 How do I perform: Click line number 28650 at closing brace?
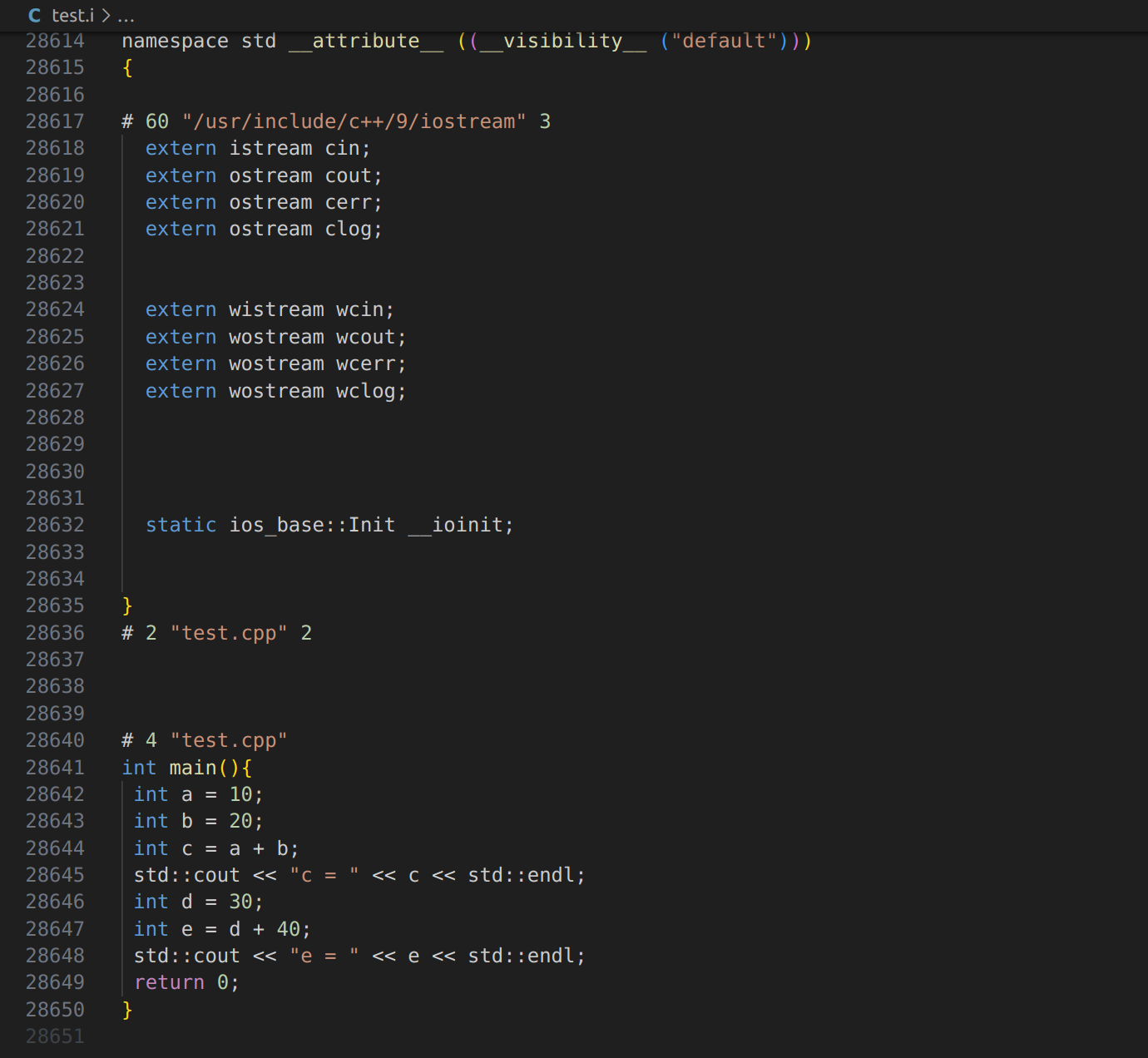(x=55, y=1009)
